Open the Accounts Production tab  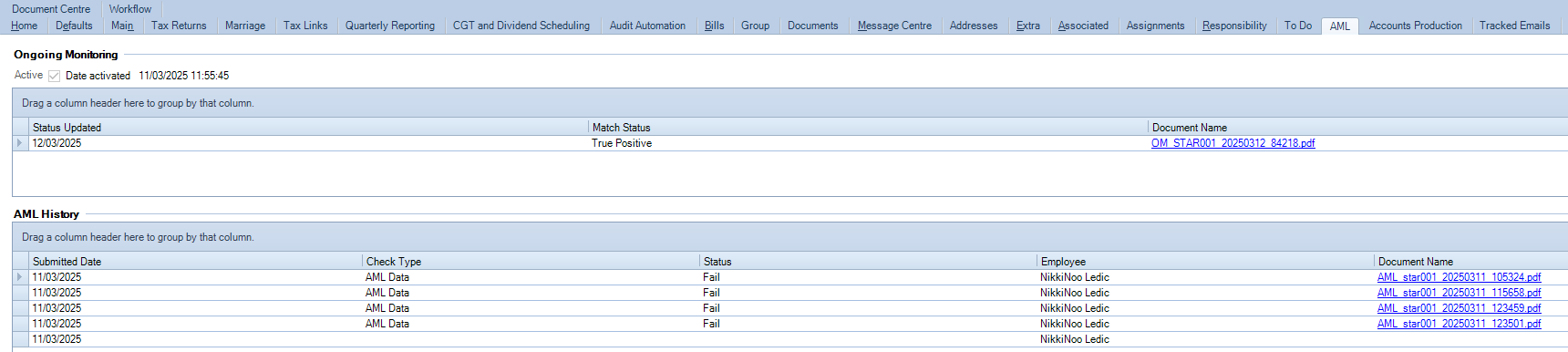1415,26
